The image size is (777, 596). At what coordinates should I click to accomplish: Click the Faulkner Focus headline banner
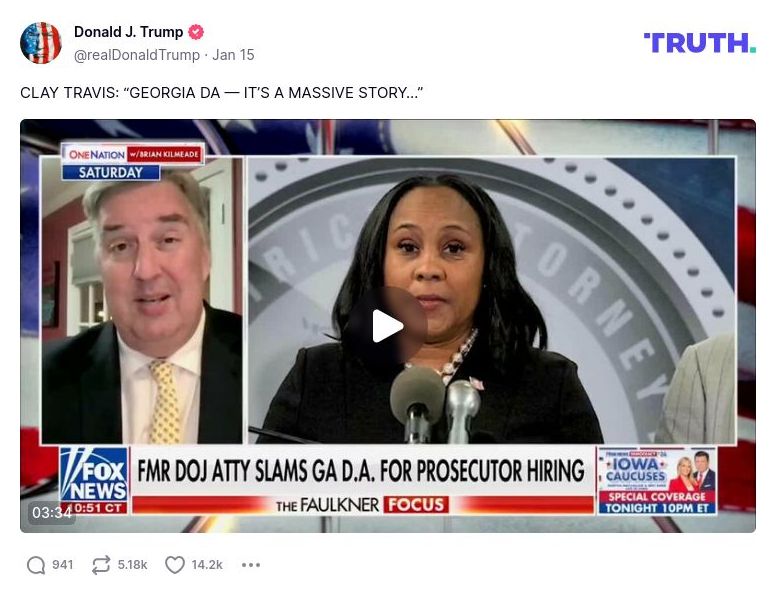pos(362,480)
